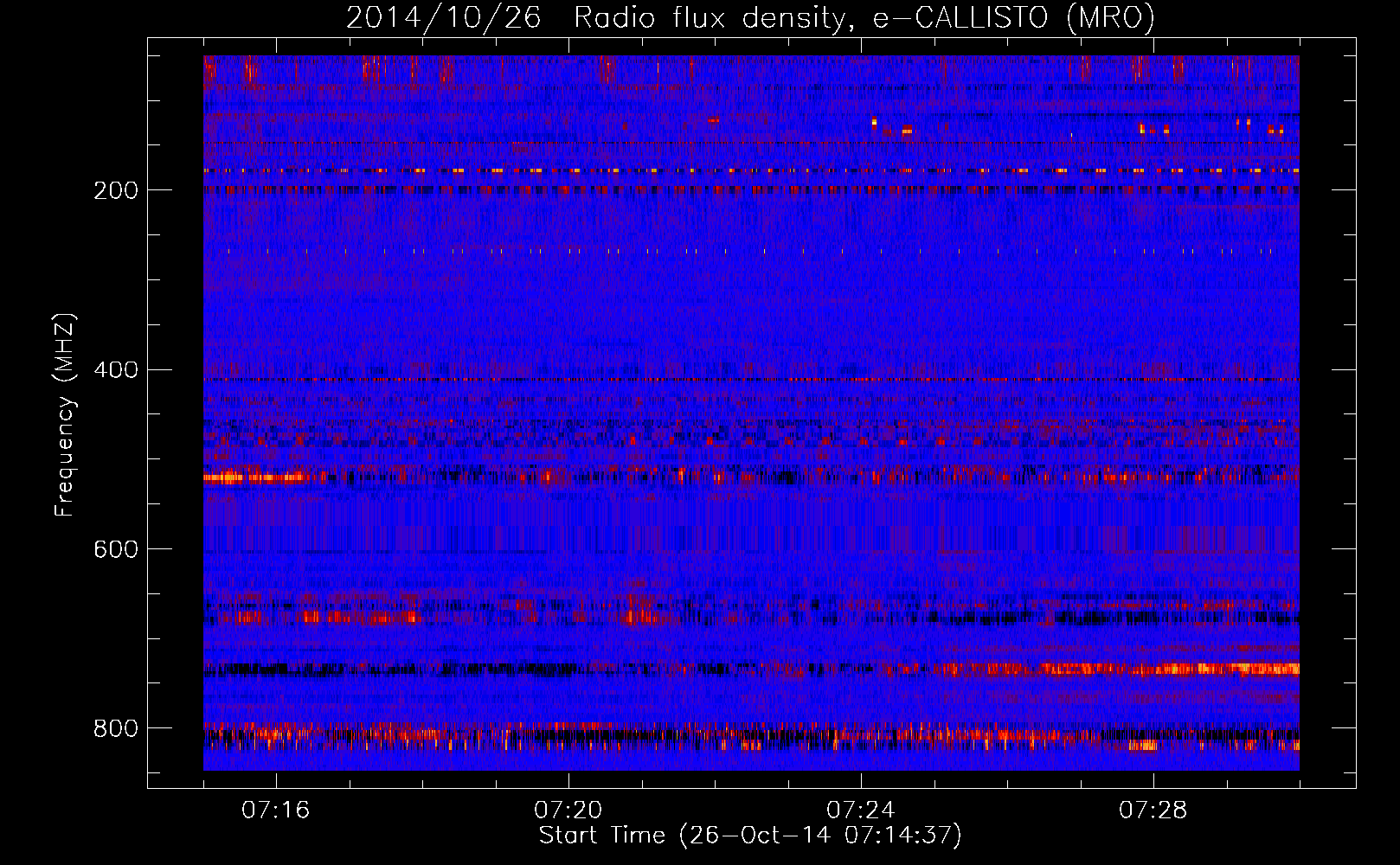Image resolution: width=1400 pixels, height=865 pixels.
Task: Click the '200' frequency tick label
Action: [x=115, y=190]
